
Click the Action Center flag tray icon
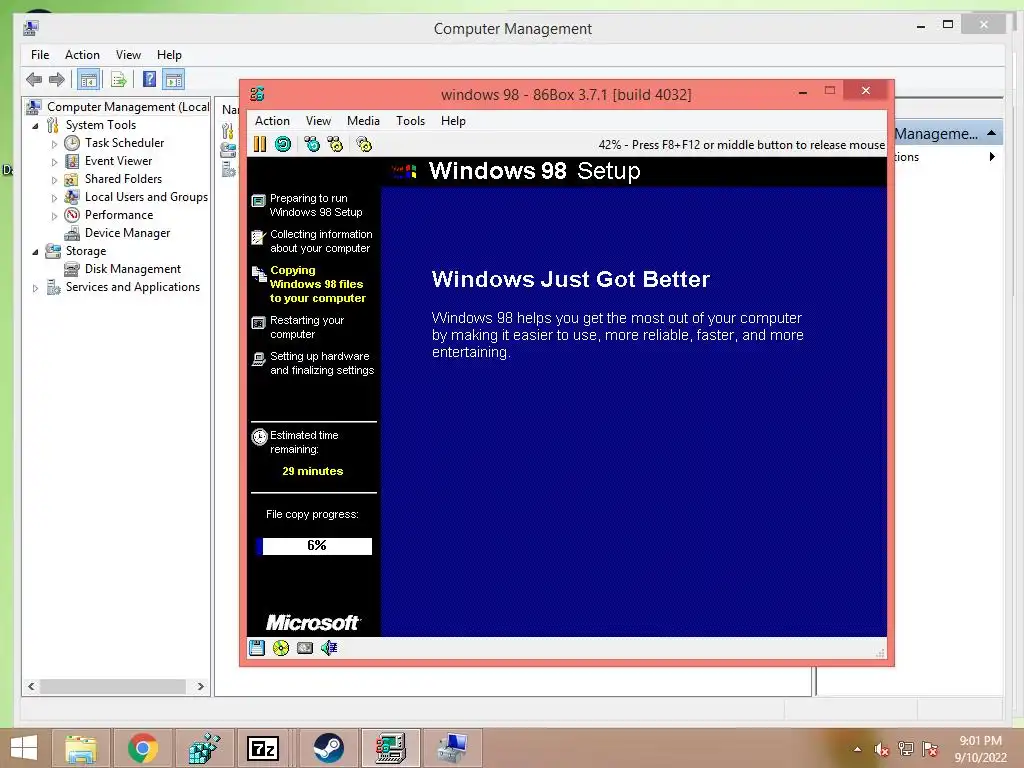pos(930,749)
